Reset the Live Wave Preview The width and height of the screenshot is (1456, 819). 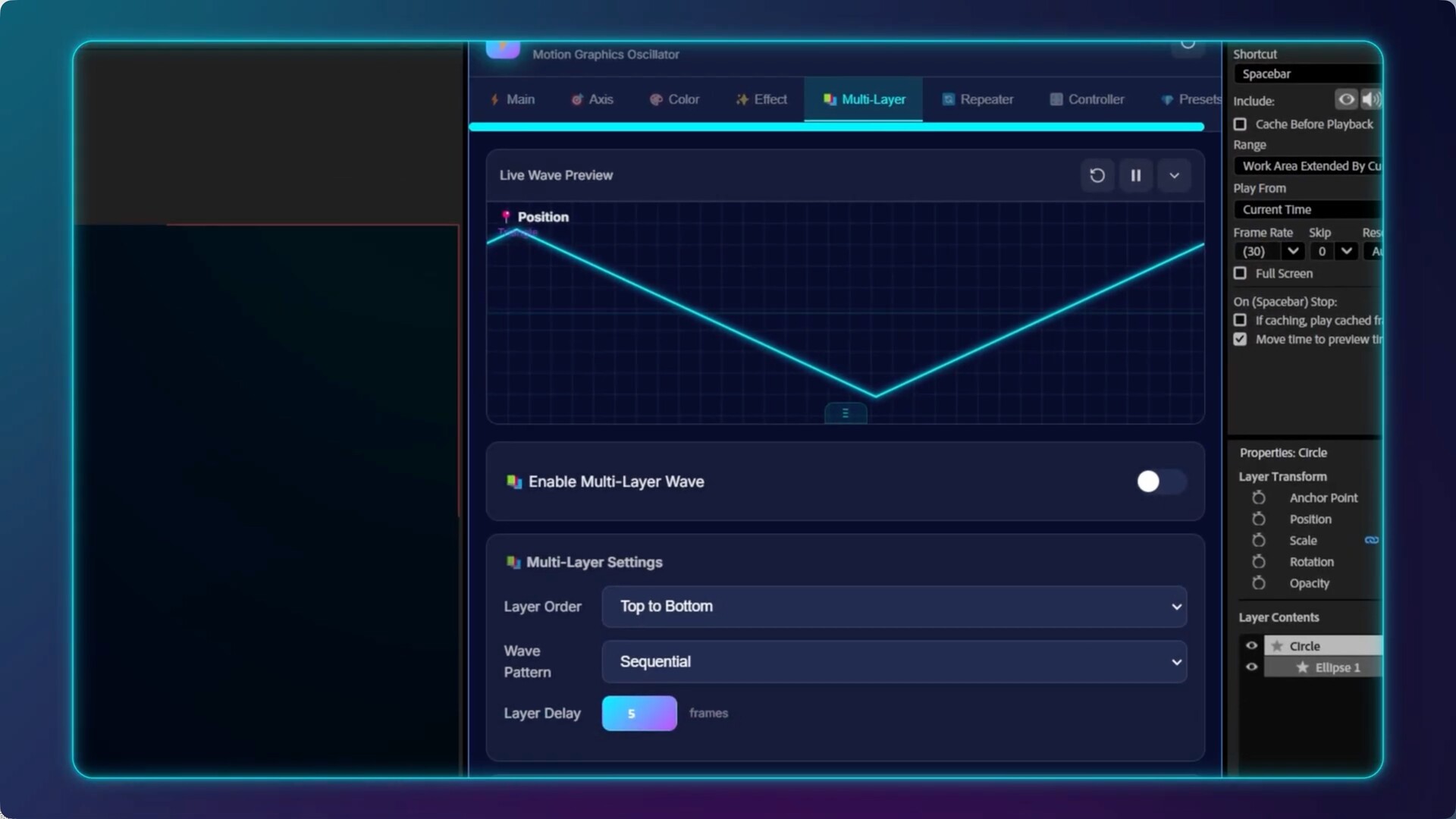[x=1097, y=175]
